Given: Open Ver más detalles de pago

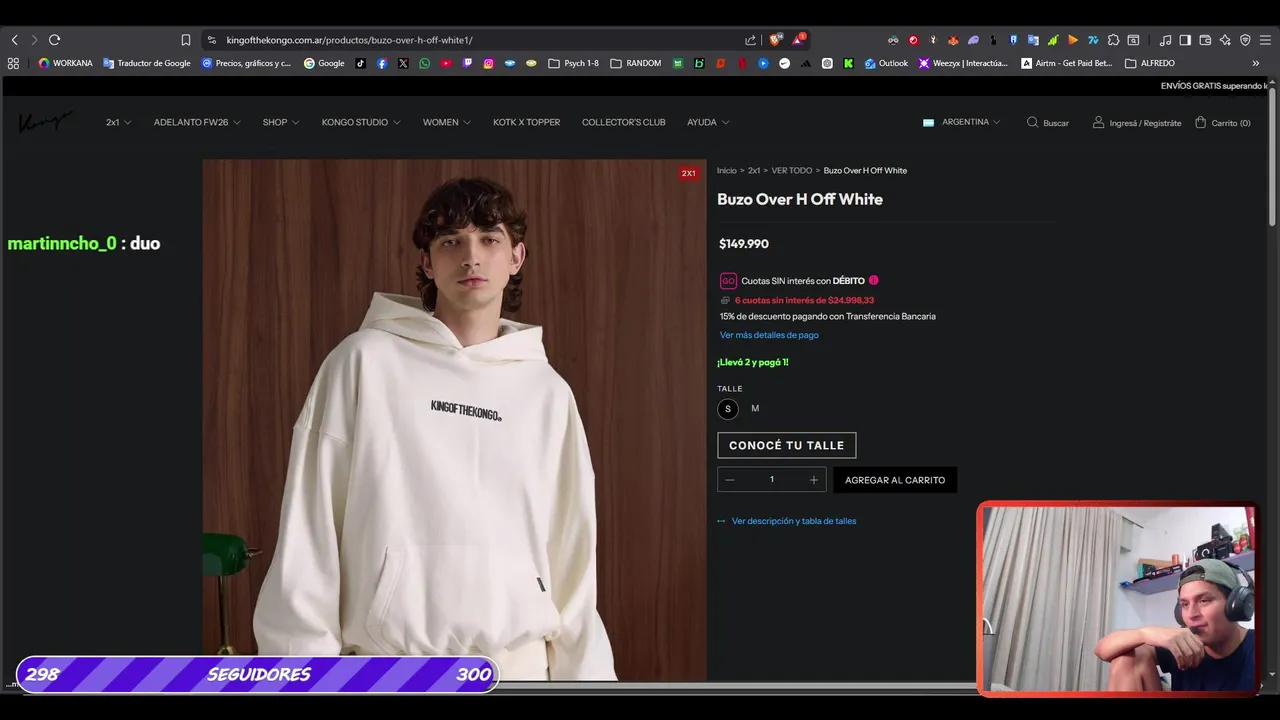Looking at the screenshot, I should pos(769,335).
